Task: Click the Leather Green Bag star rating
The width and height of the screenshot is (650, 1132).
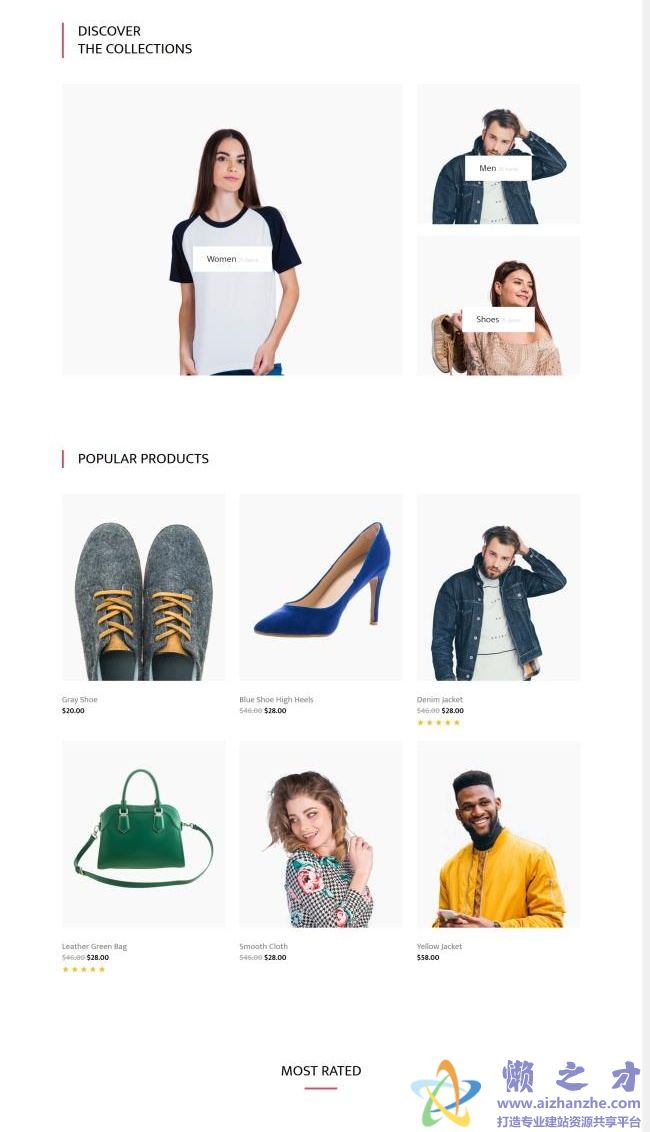Action: tap(84, 970)
